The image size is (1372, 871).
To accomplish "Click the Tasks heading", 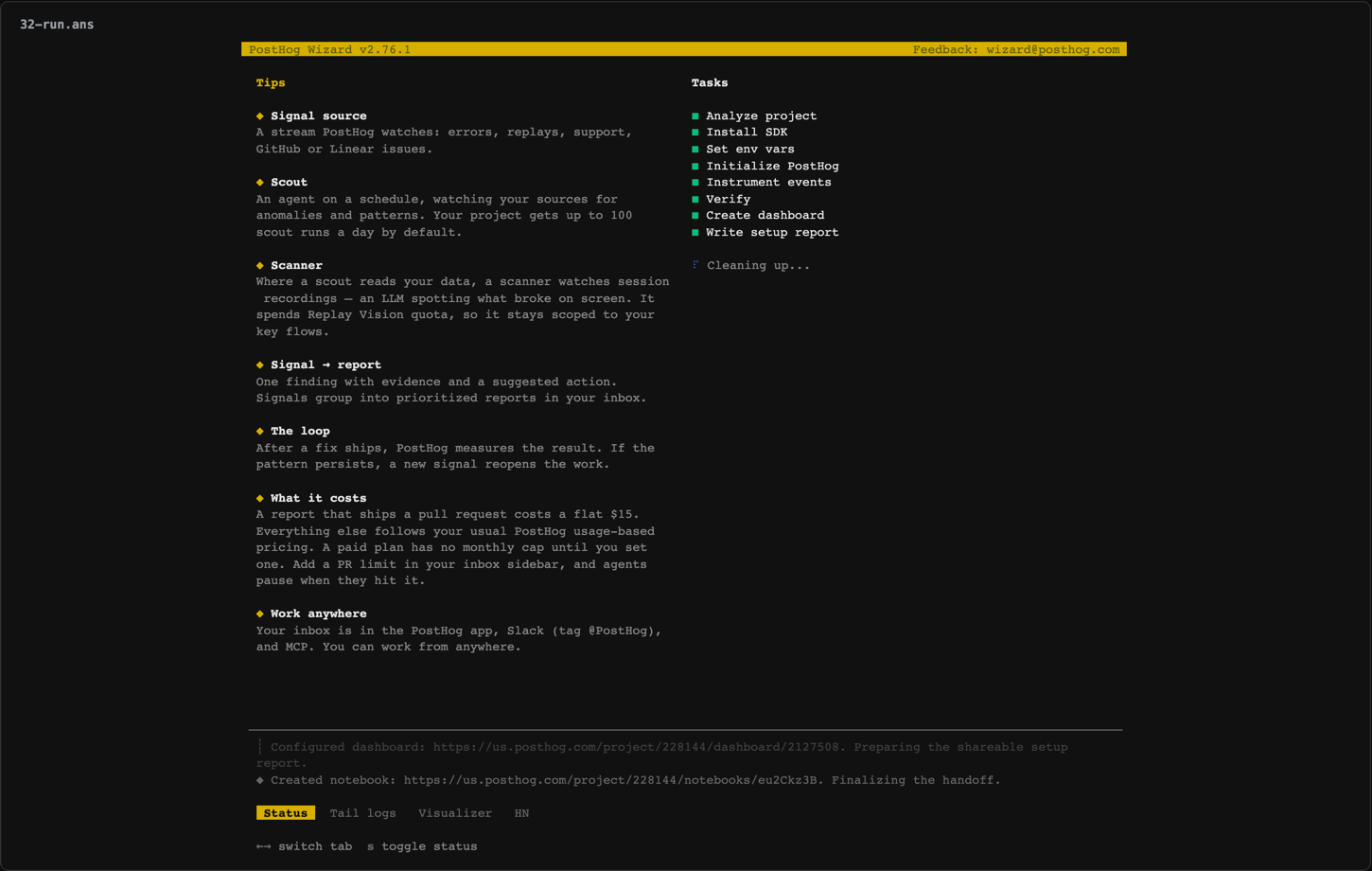I will [710, 82].
